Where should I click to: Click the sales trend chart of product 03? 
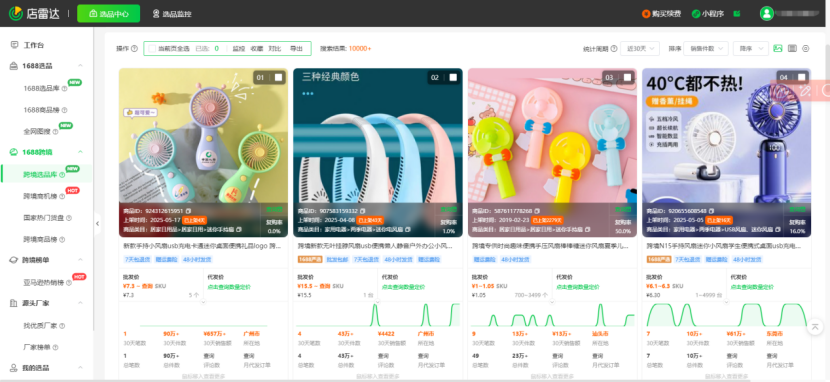tap(553, 315)
